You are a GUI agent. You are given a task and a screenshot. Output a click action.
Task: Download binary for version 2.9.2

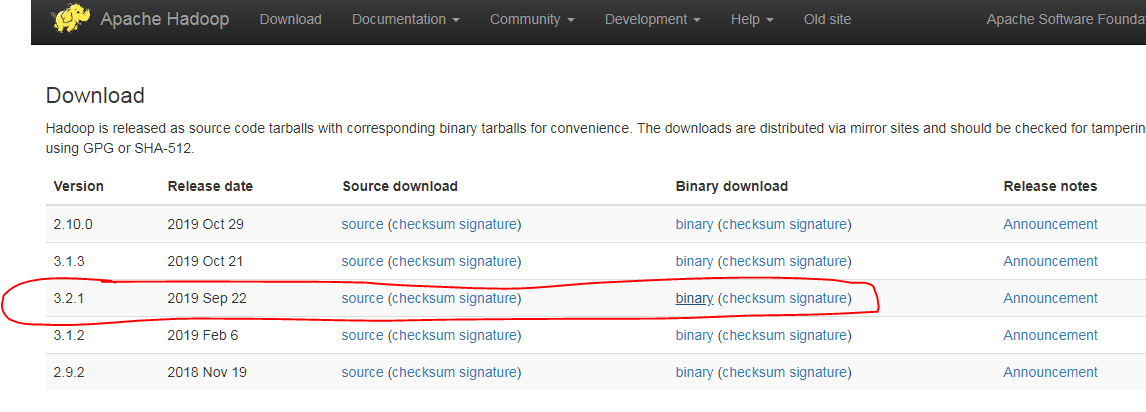pos(694,373)
